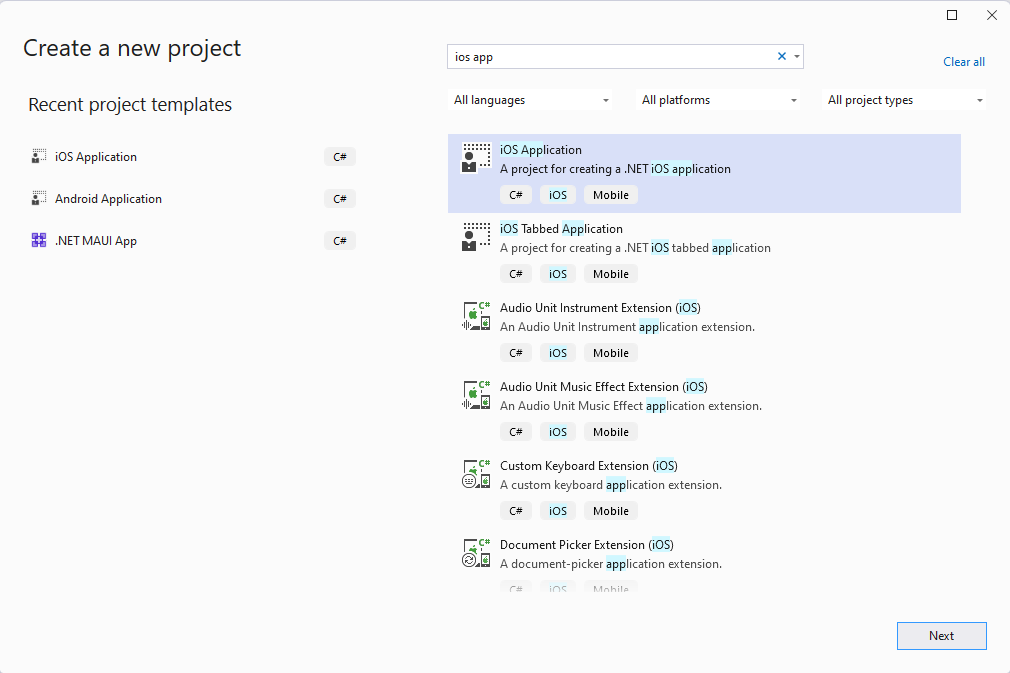Click the Mobile tag under Audio Unit Instrument Extension
This screenshot has height=673, width=1010.
[x=611, y=353]
